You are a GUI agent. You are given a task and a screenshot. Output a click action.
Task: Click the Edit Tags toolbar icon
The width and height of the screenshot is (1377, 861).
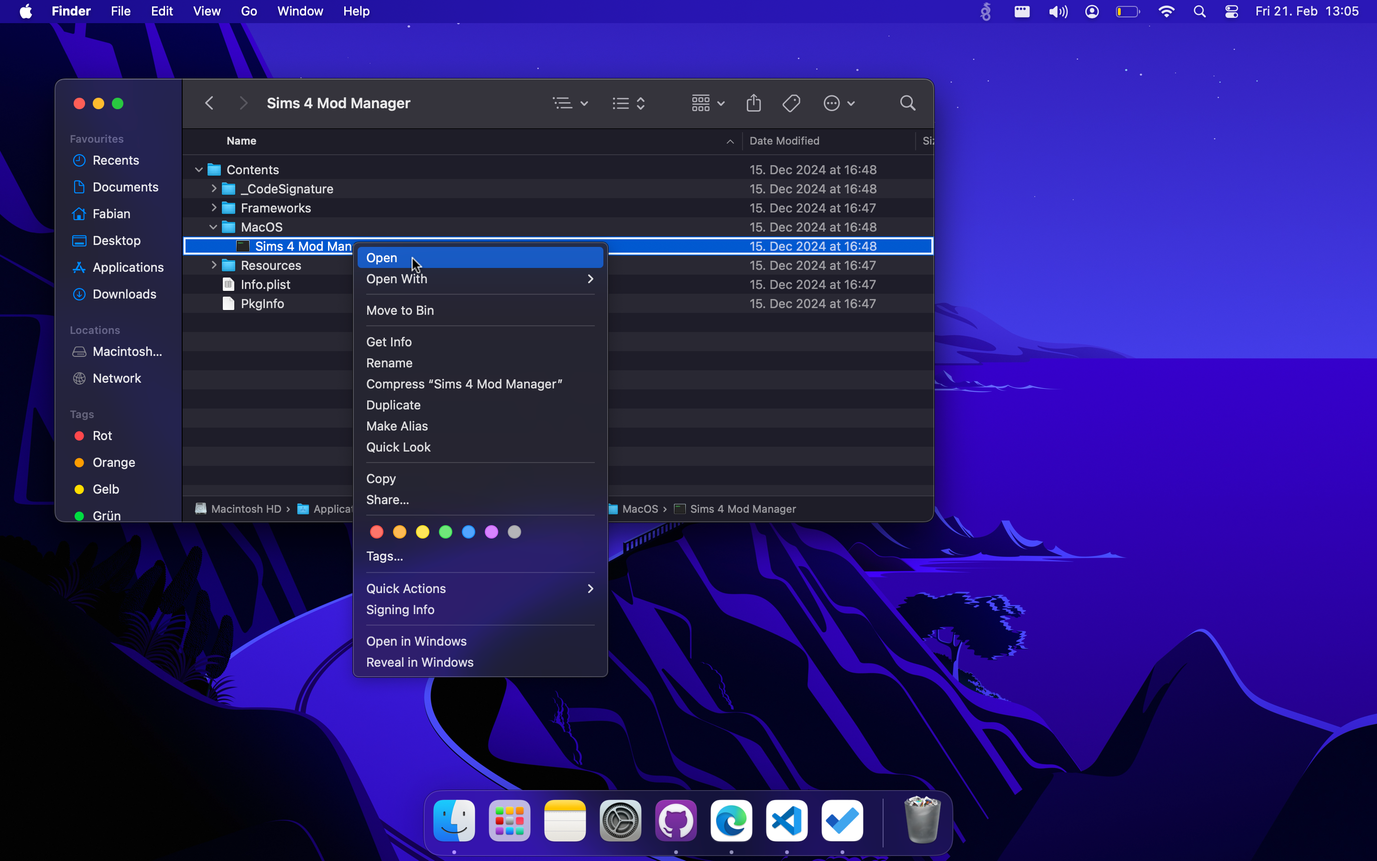791,103
